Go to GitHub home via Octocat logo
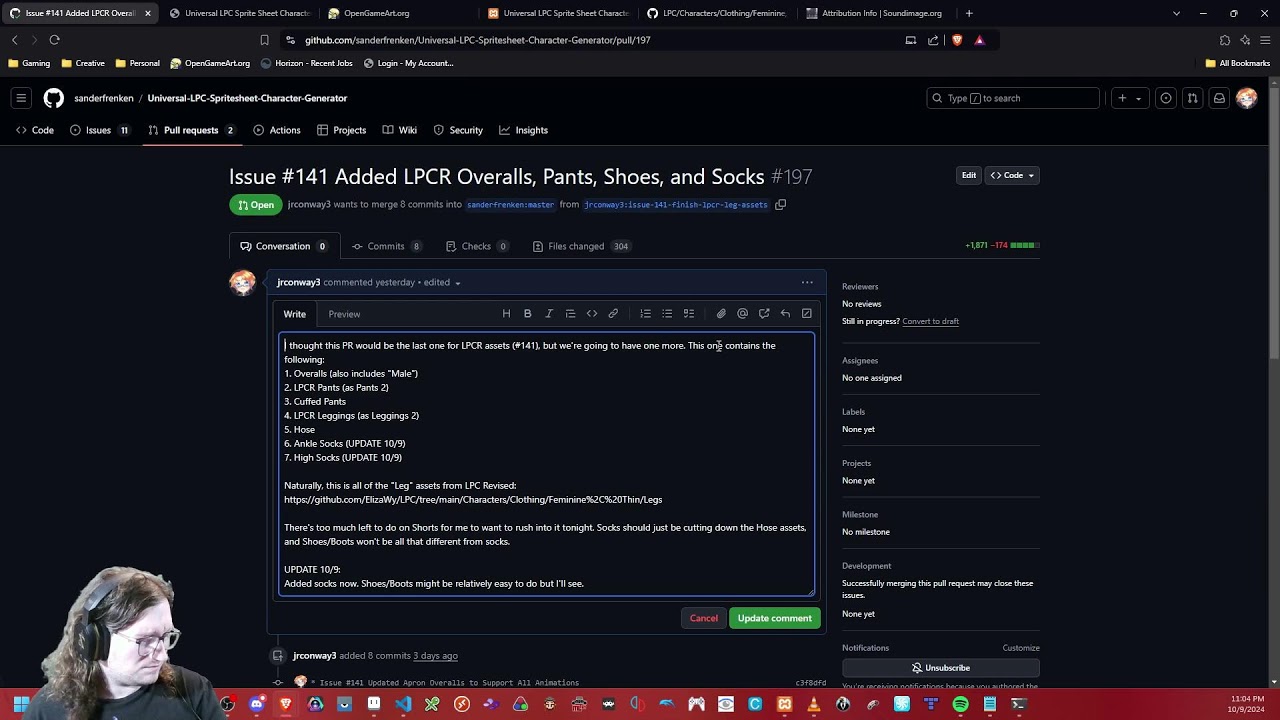 coord(54,98)
